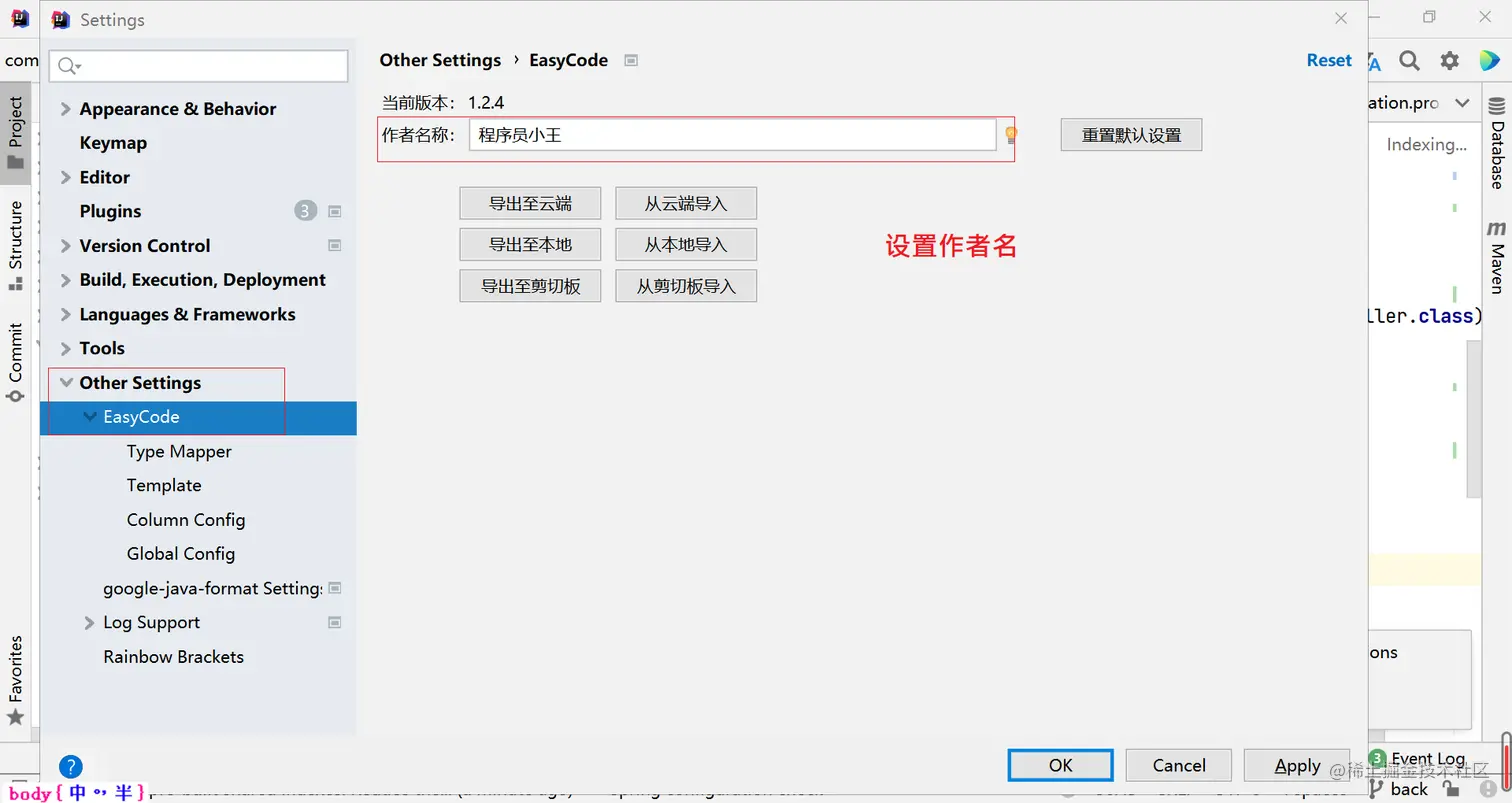Collapse the EasyCode tree node
This screenshot has height=803, width=1512.
90,417
